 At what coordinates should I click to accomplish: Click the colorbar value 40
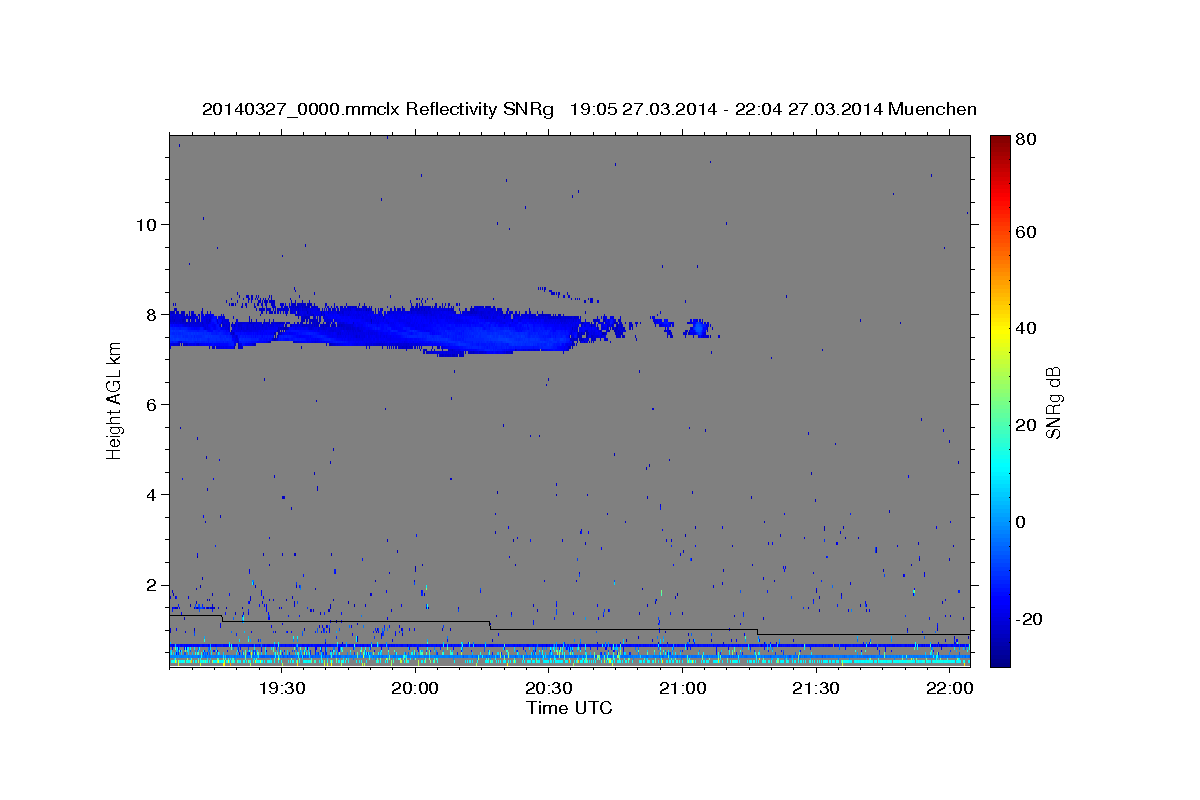1028,328
